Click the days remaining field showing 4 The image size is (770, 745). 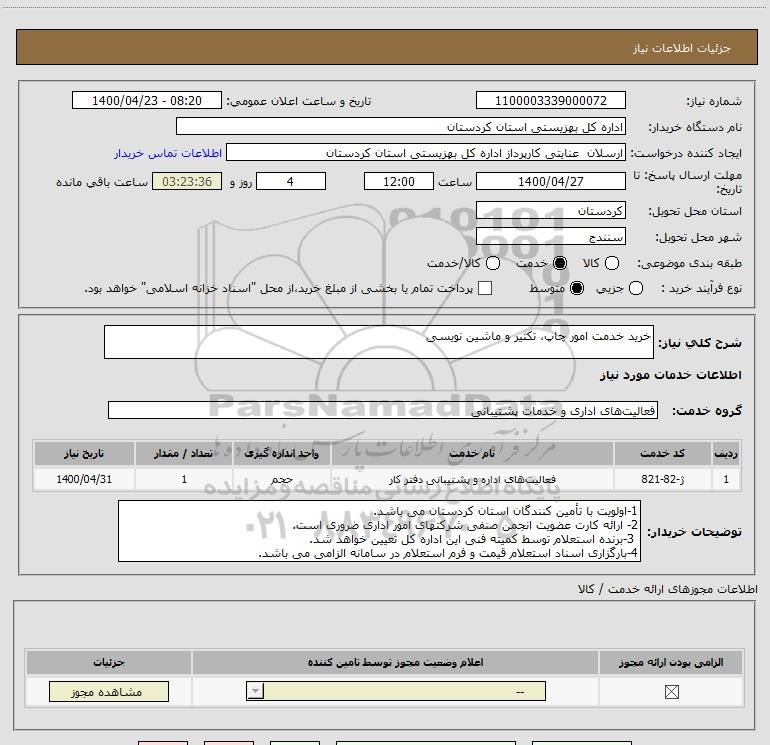click(x=291, y=181)
